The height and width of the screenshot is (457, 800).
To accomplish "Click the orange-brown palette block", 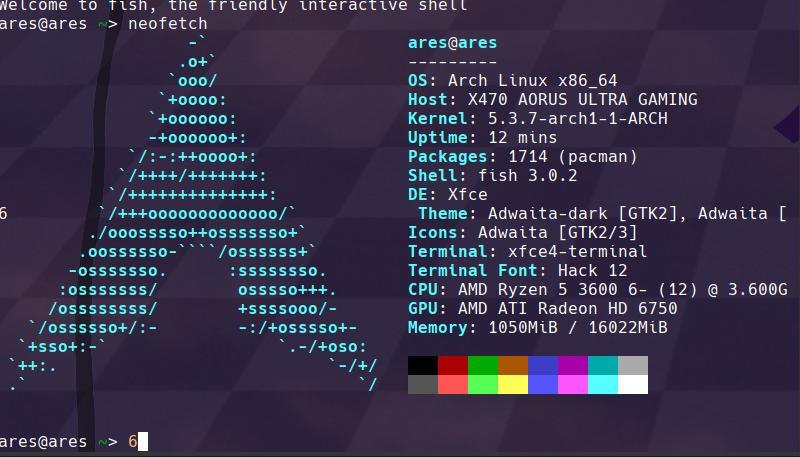I will (513, 365).
